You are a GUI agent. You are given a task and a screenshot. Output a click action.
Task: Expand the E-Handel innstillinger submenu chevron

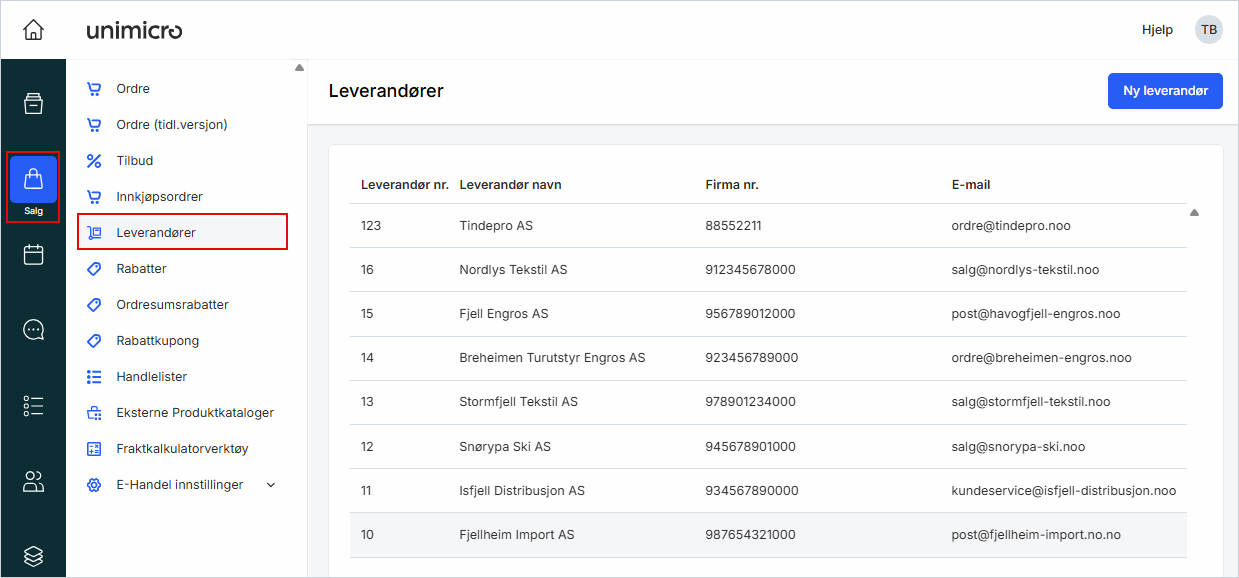[x=270, y=484]
